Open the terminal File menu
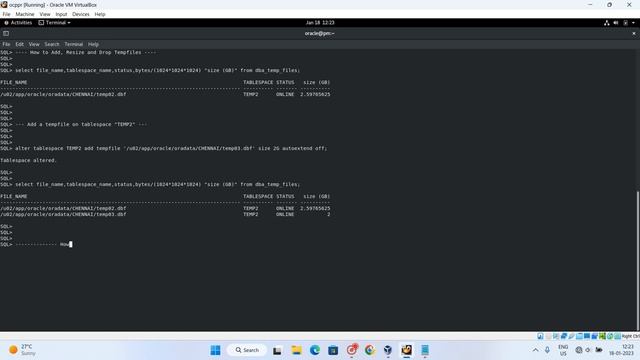 [x=6, y=44]
